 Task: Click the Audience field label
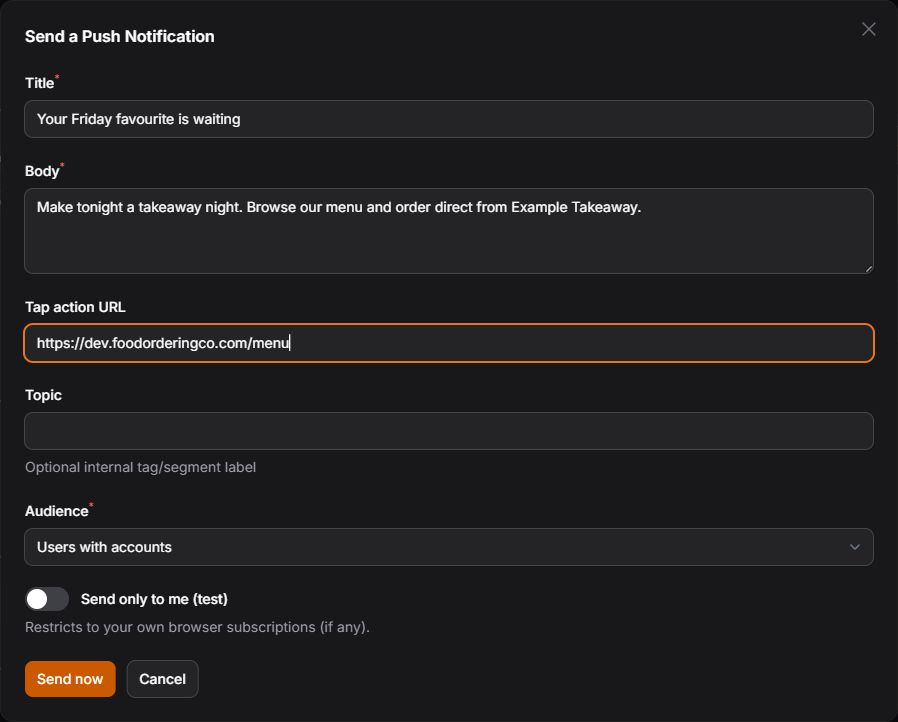click(57, 511)
